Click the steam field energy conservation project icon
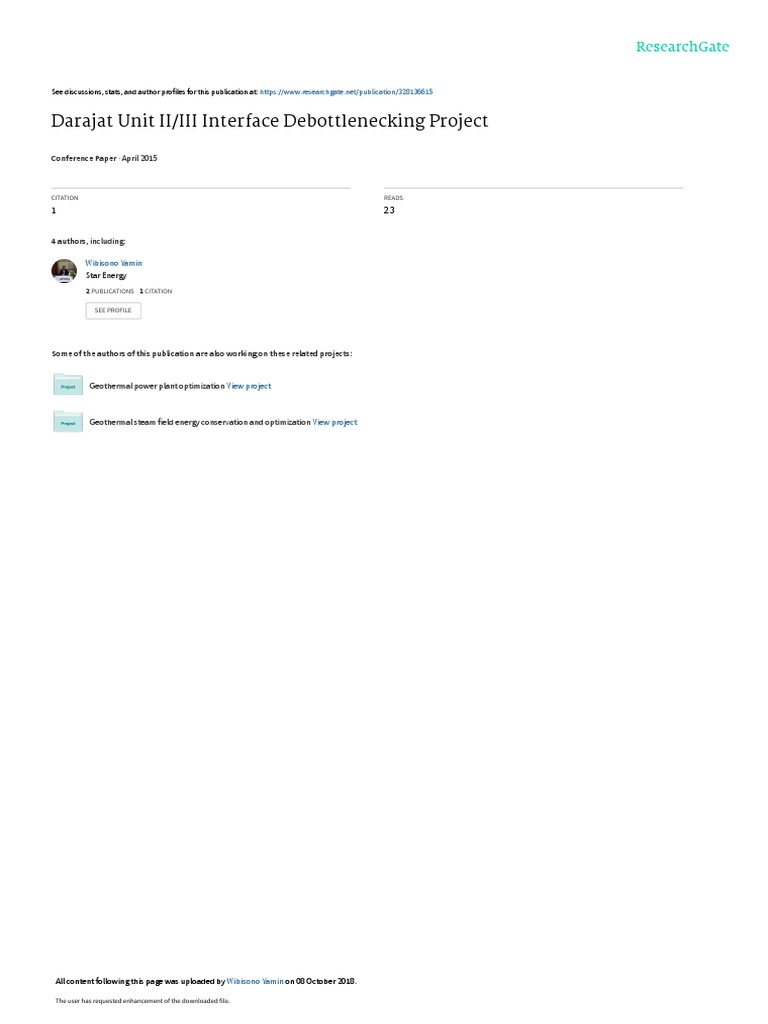Viewport: 768px width, 1024px height. click(x=68, y=421)
